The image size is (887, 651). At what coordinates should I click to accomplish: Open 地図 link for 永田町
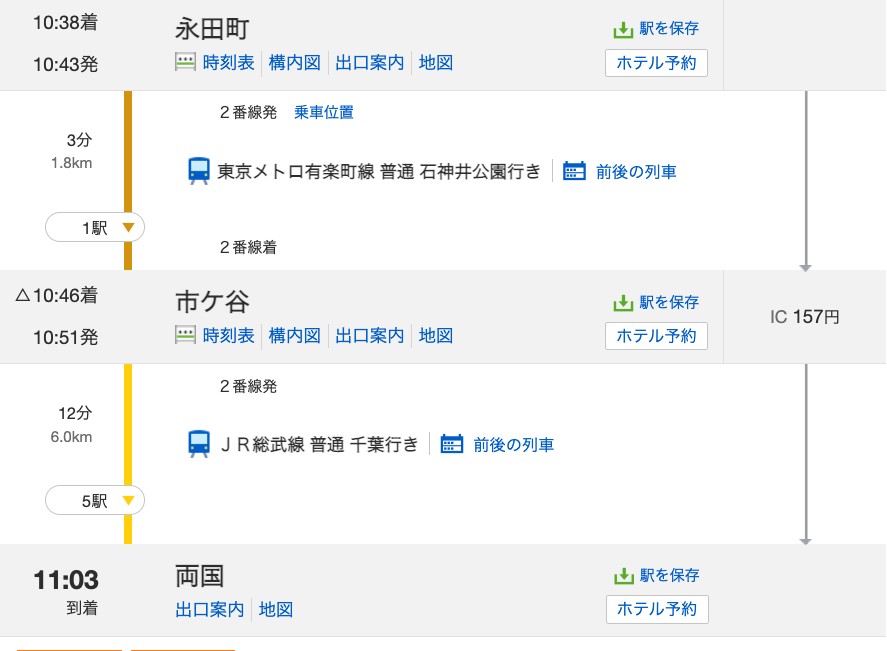[x=436, y=62]
